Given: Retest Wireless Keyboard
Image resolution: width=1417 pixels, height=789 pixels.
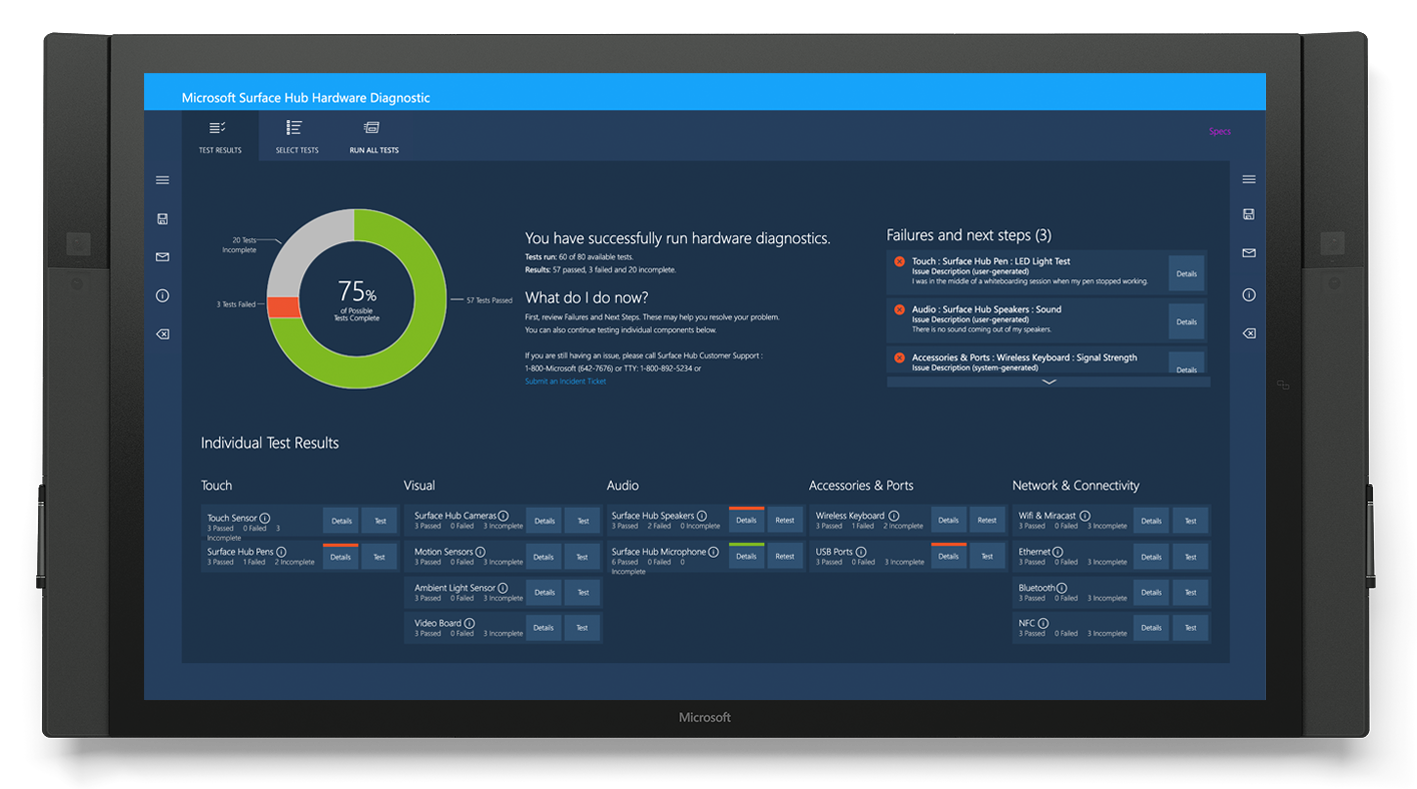Looking at the screenshot, I should tap(987, 520).
